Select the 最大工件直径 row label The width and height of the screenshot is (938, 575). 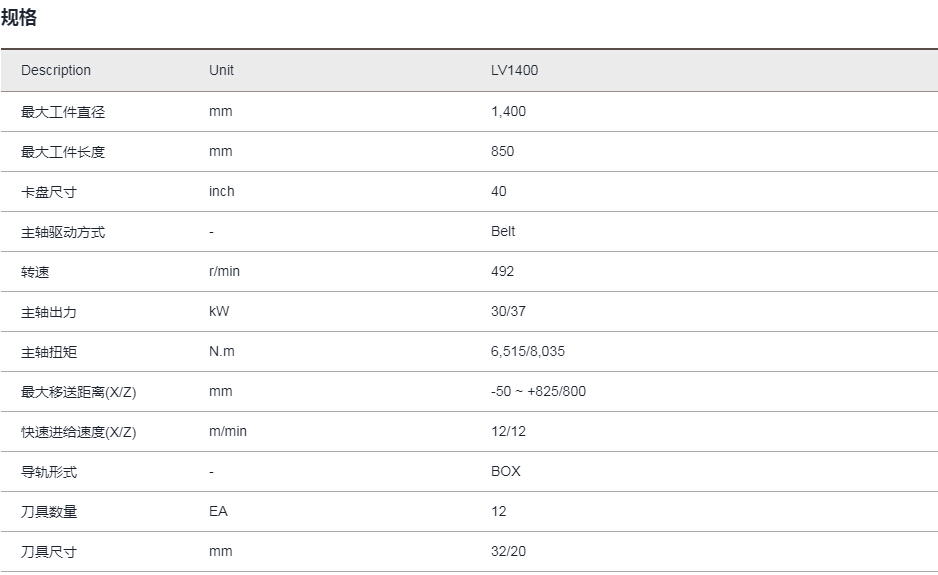click(x=62, y=112)
